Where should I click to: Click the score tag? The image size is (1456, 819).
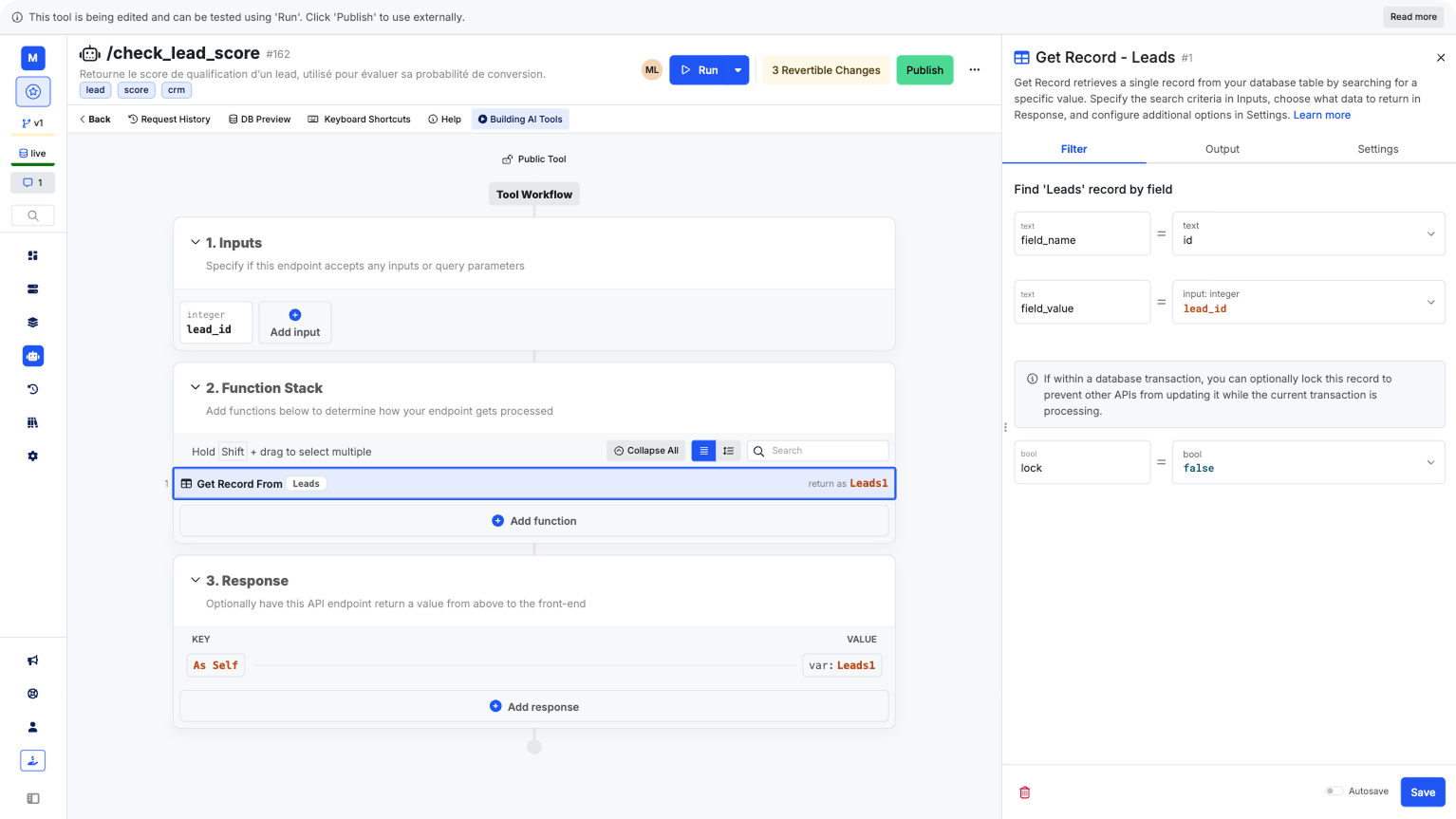137,90
